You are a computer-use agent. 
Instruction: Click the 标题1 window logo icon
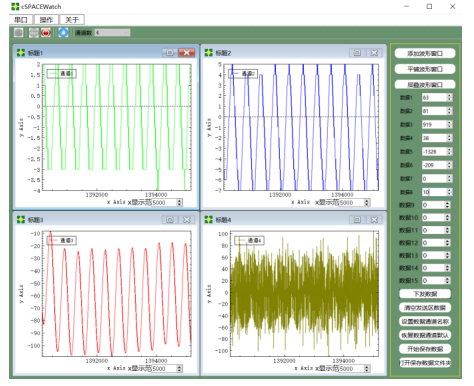tap(21, 53)
